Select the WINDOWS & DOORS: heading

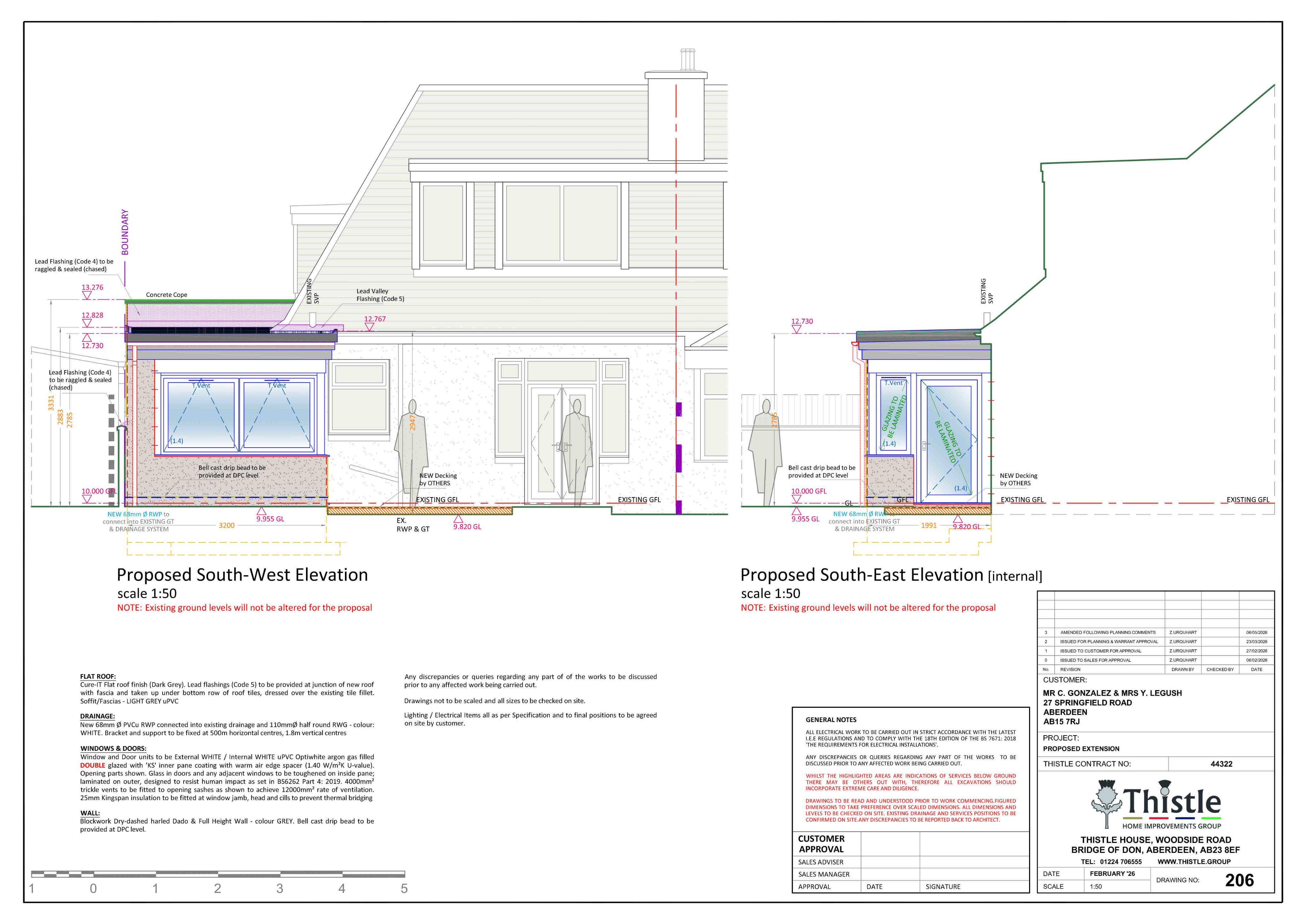[113, 749]
